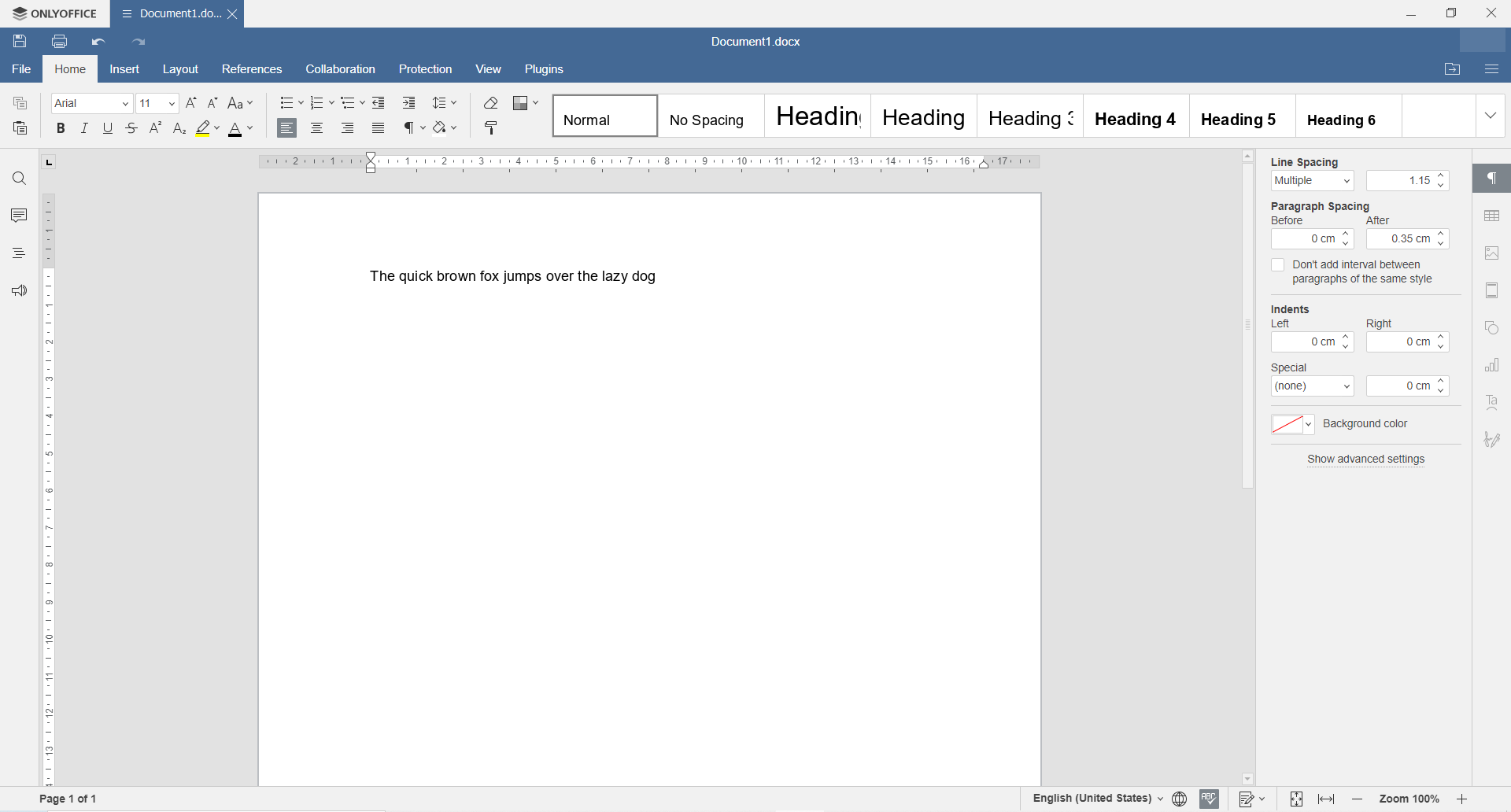Click the Copy style paint roller icon
The height and width of the screenshot is (812, 1511).
coord(491,128)
